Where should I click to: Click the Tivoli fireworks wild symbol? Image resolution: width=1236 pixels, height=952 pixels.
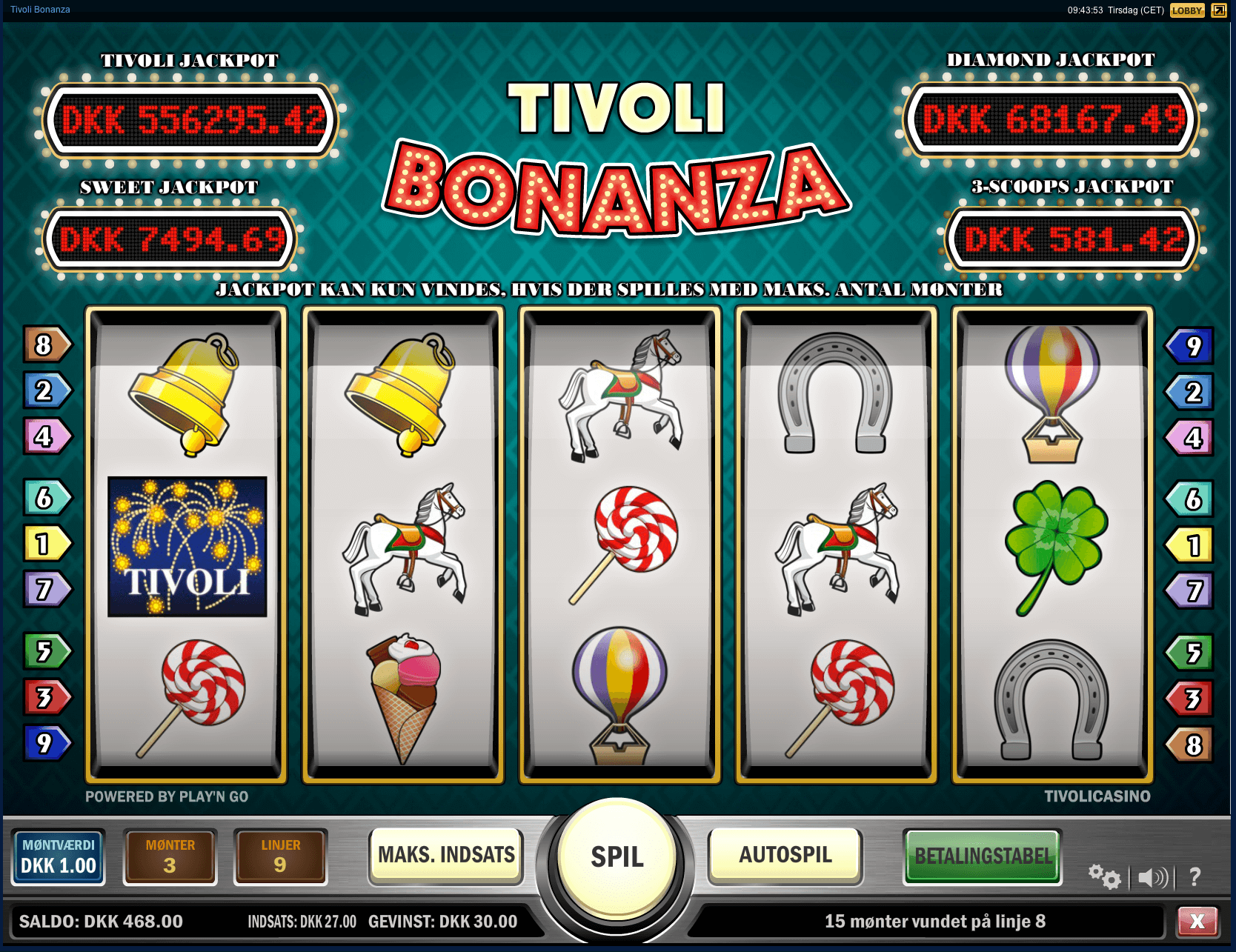pyautogui.click(x=187, y=547)
